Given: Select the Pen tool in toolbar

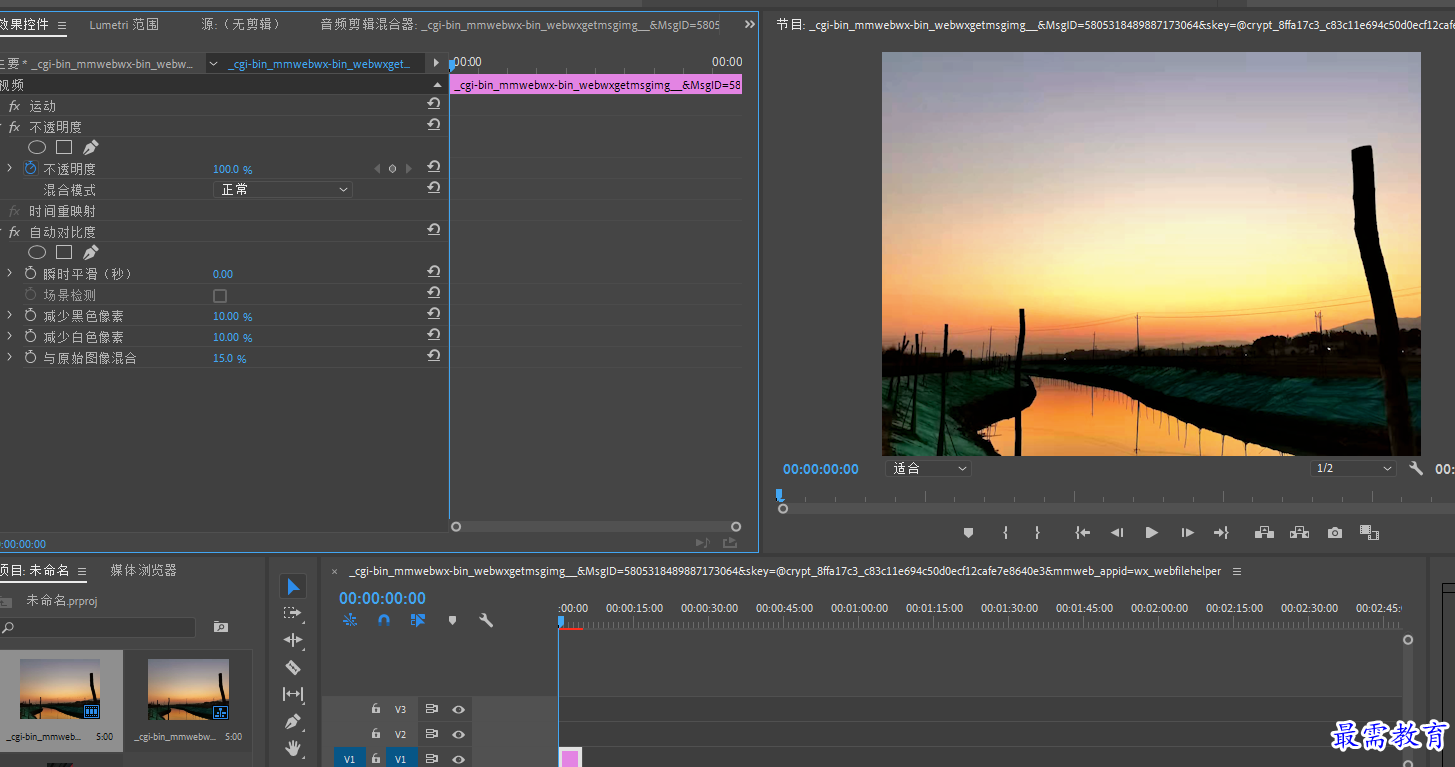Looking at the screenshot, I should [293, 721].
